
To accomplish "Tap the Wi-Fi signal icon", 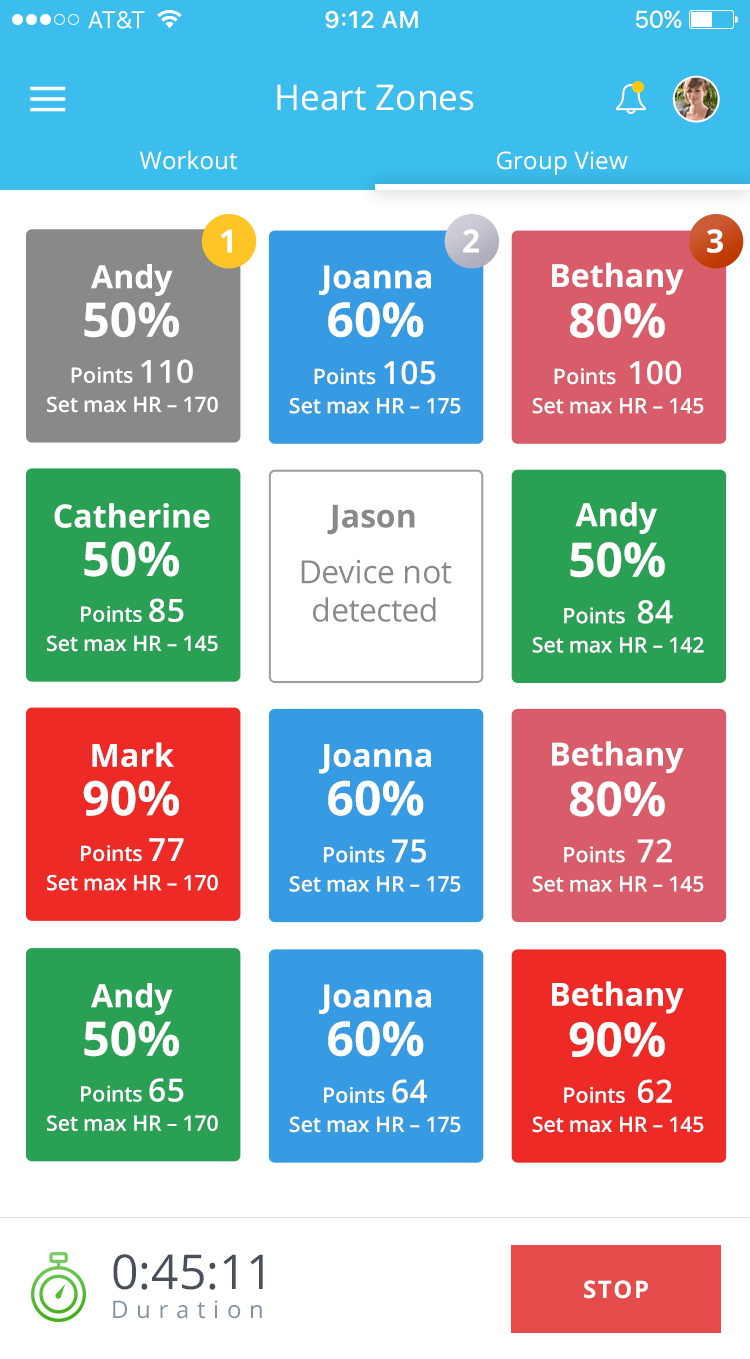I will tap(170, 20).
